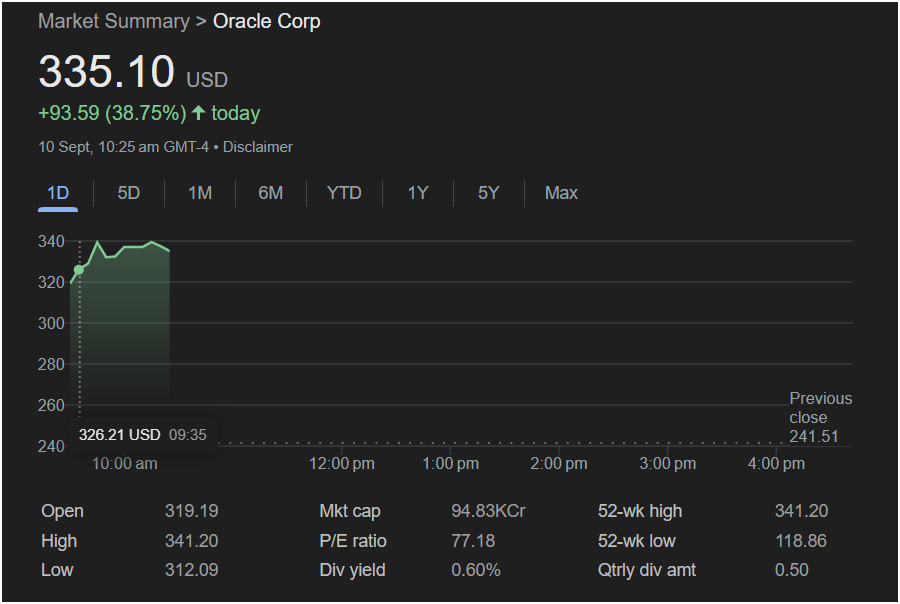This screenshot has width=900, height=604.
Task: Show the 6M chart range
Action: click(270, 193)
